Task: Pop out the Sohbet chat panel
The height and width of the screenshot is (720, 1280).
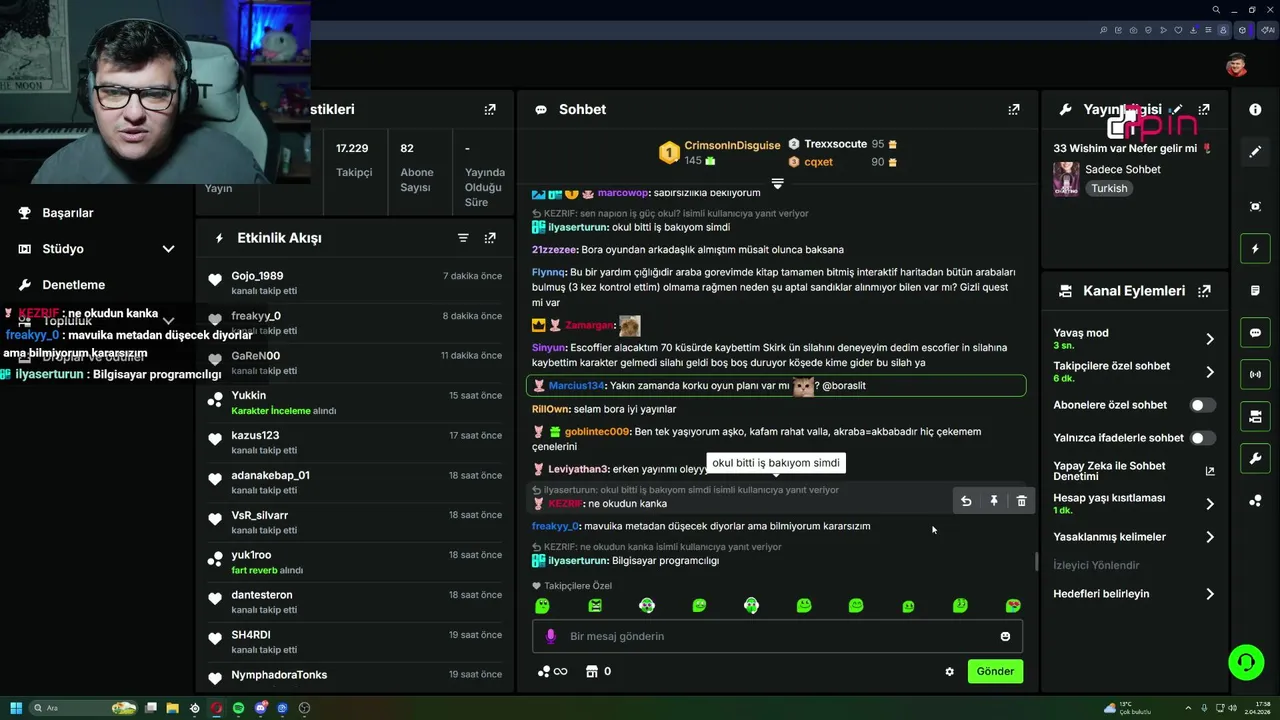Action: tap(1014, 109)
